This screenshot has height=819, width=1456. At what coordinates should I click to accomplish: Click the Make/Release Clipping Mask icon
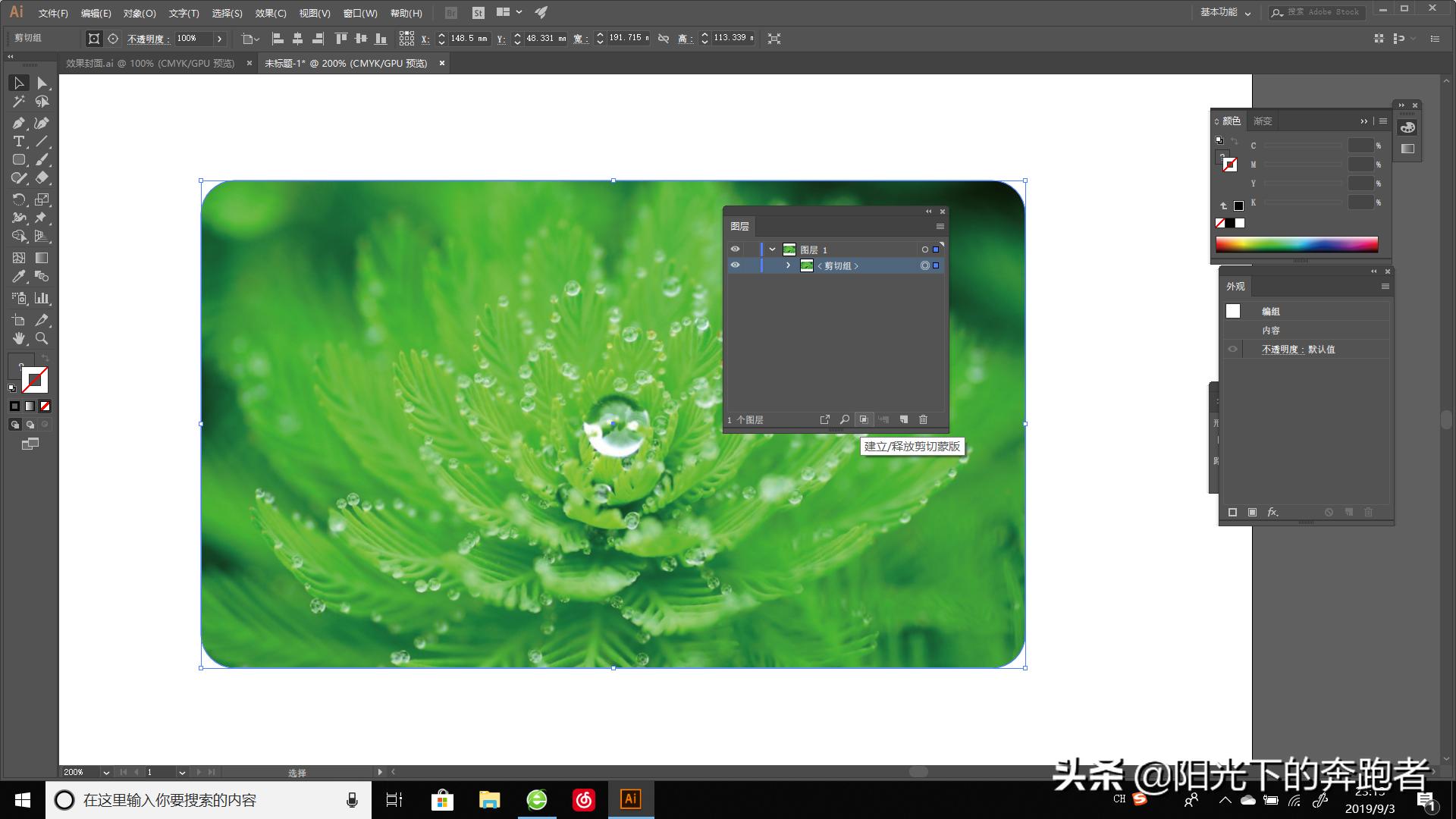pyautogui.click(x=862, y=419)
